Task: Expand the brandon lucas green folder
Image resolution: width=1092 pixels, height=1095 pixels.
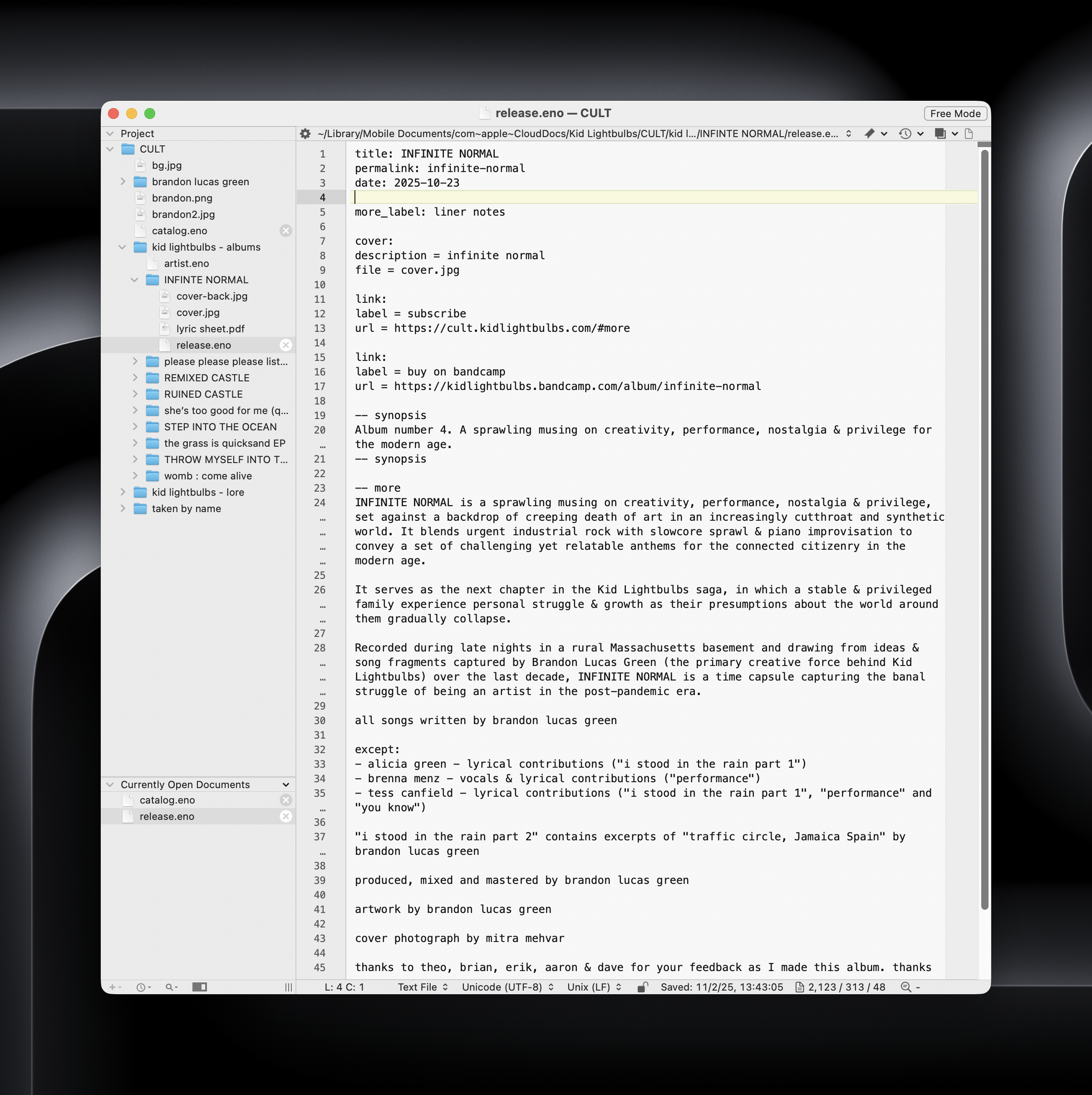Action: coord(123,182)
